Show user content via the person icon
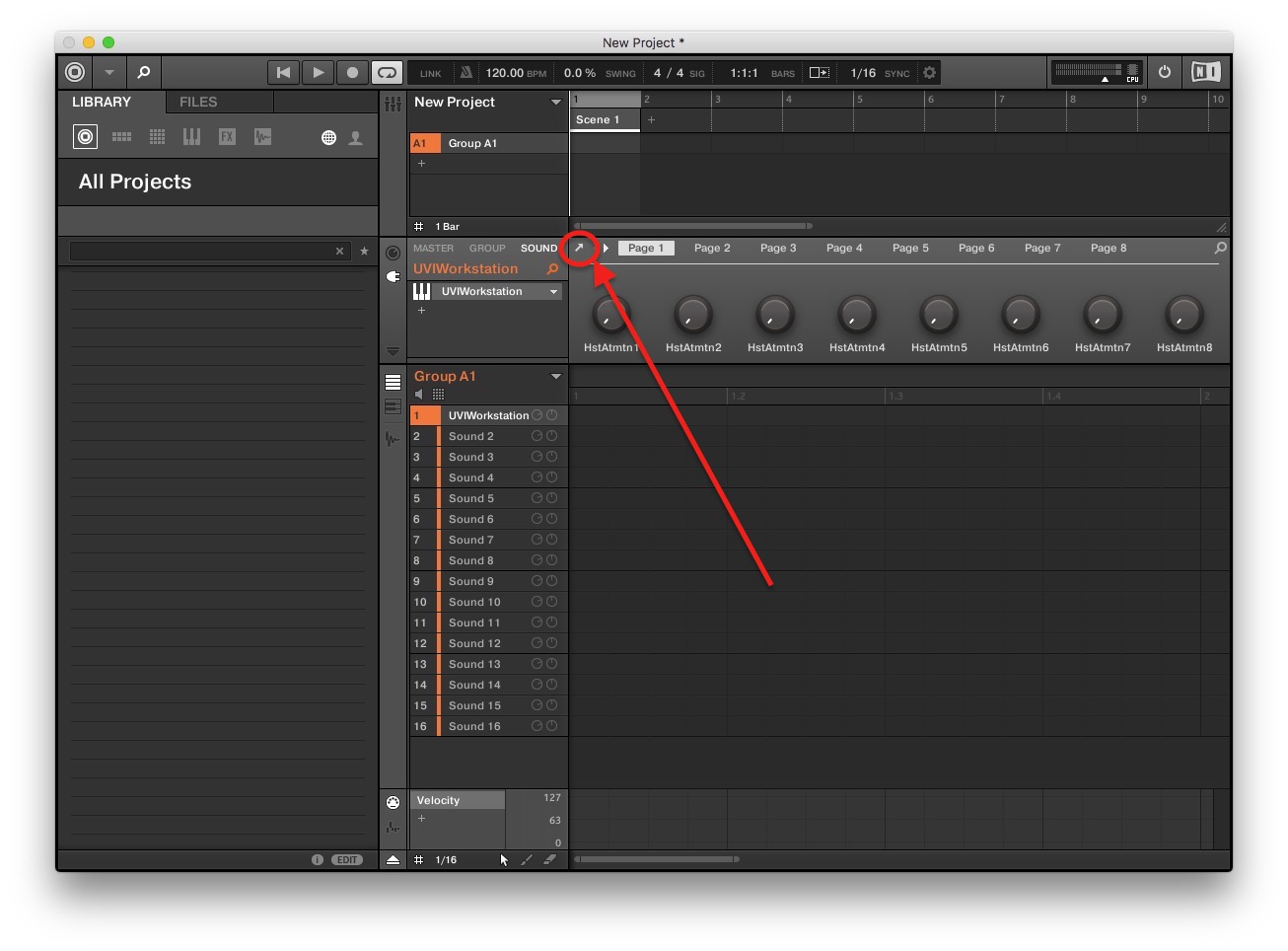Image resolution: width=1288 pixels, height=951 pixels. 355,137
